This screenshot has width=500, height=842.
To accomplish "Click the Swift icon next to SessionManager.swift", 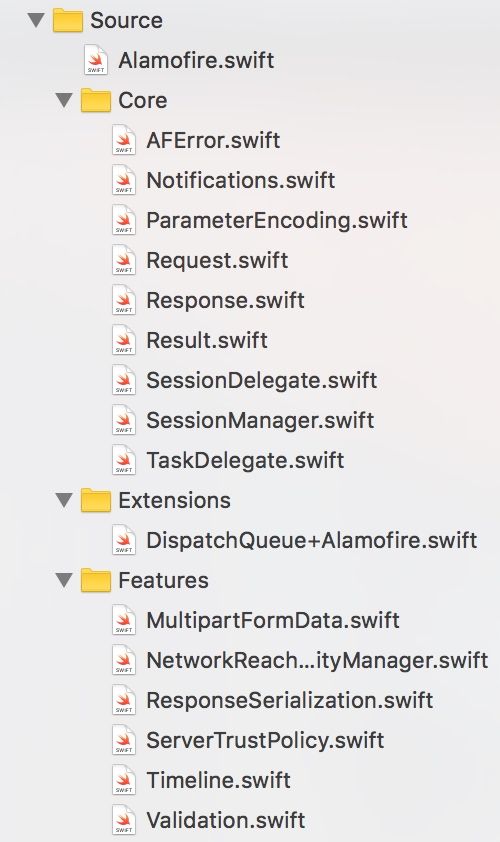I will pos(124,420).
